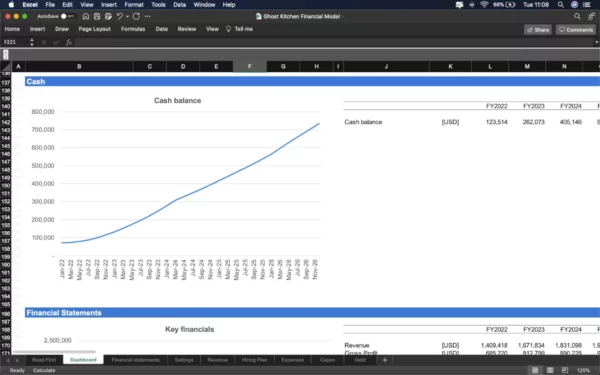600x375 pixels.
Task: Select column J header
Action: click(386, 67)
